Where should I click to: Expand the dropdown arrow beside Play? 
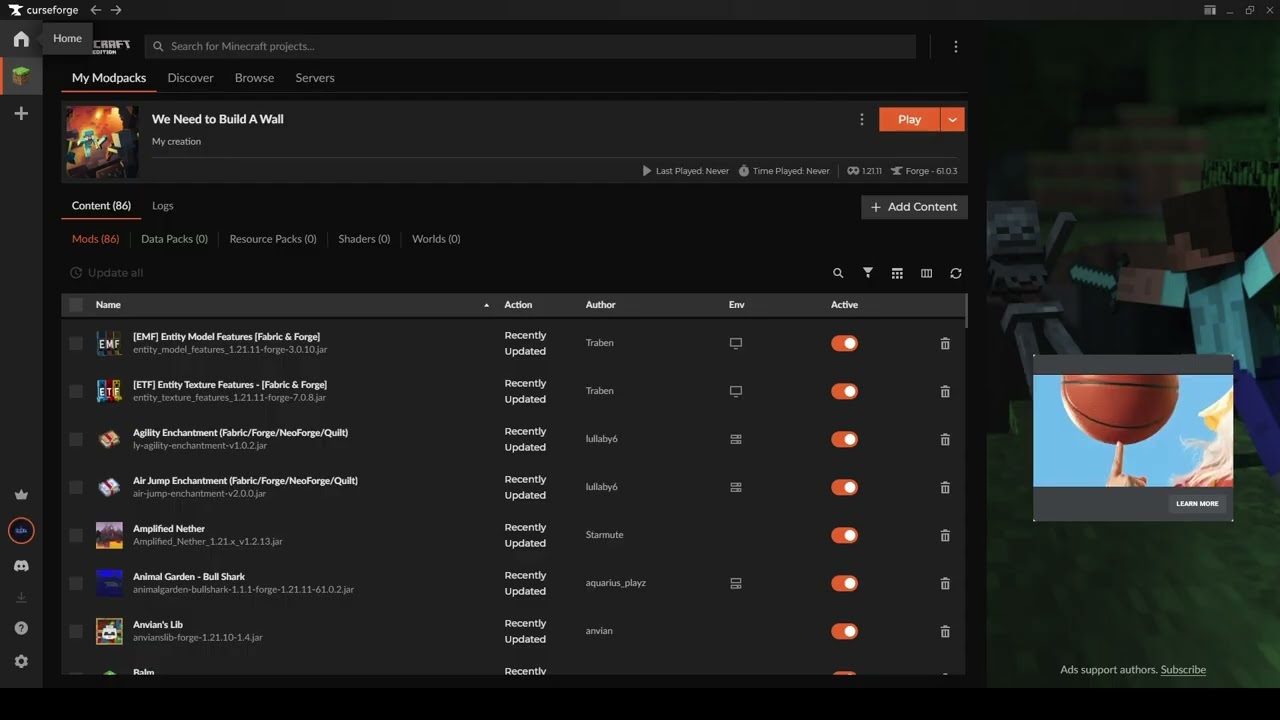coord(953,119)
